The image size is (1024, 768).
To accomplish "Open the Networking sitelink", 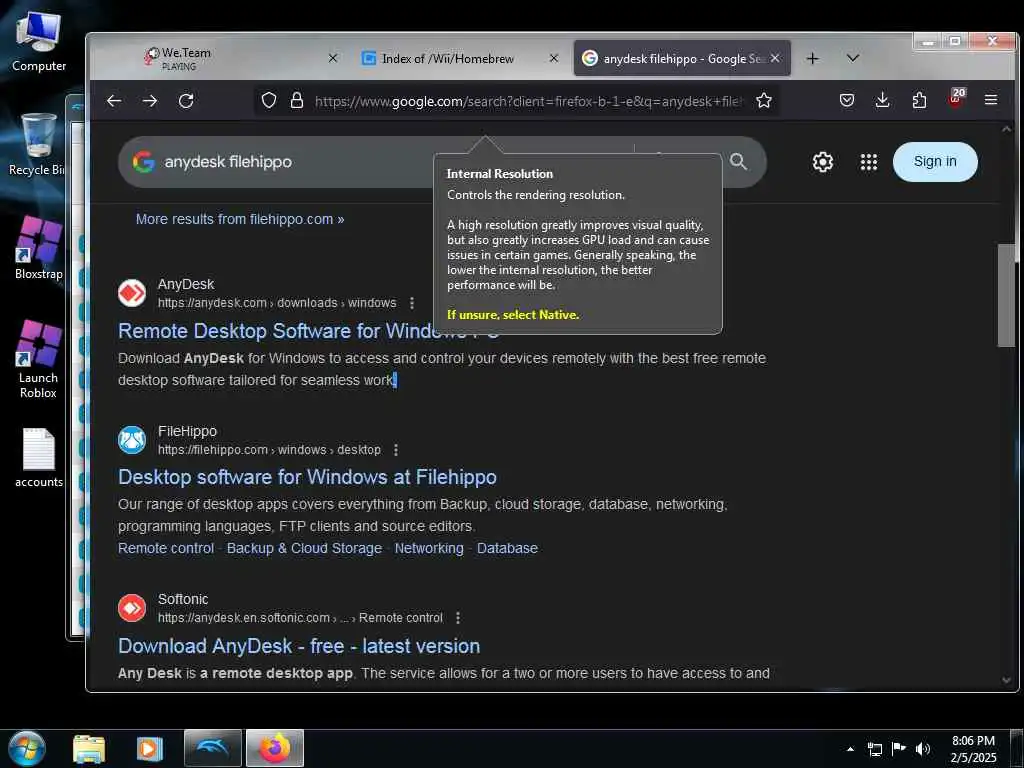I will tap(429, 549).
